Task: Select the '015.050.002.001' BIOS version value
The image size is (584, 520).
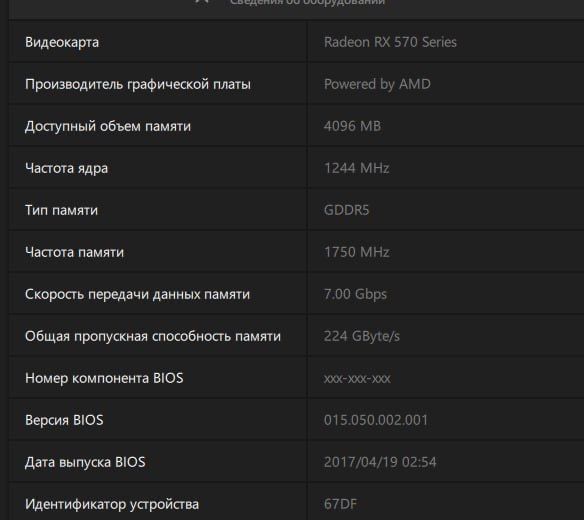Action: [x=376, y=421]
